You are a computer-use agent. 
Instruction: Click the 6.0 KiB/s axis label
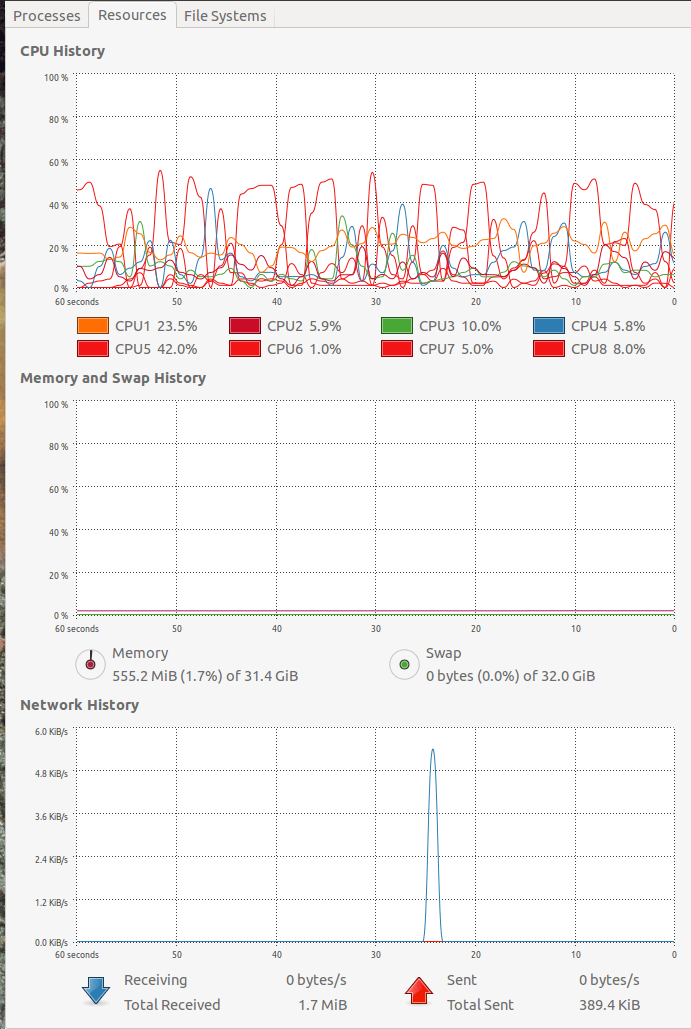tap(51, 732)
